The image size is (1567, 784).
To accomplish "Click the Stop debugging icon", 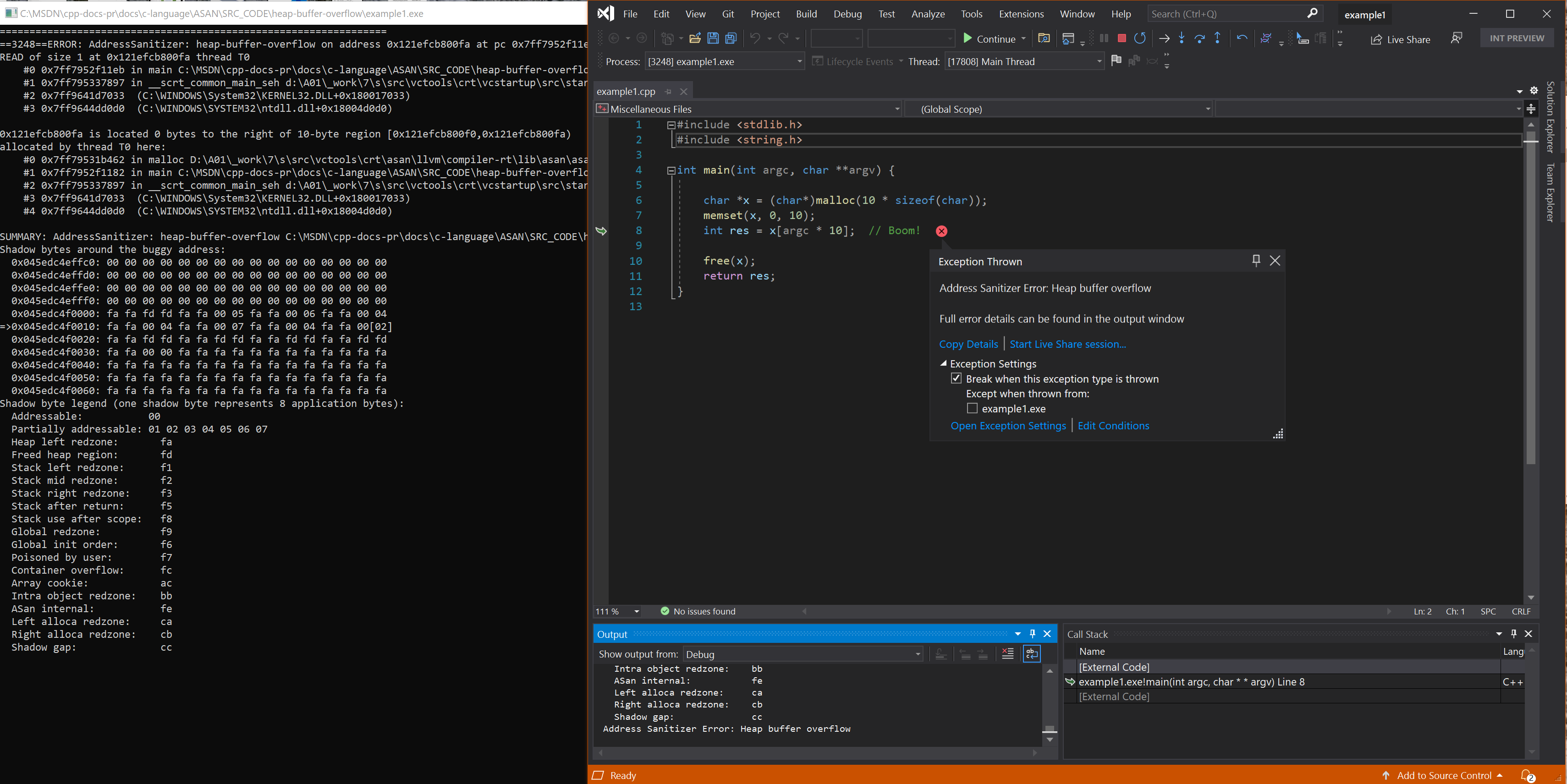I will (1122, 38).
